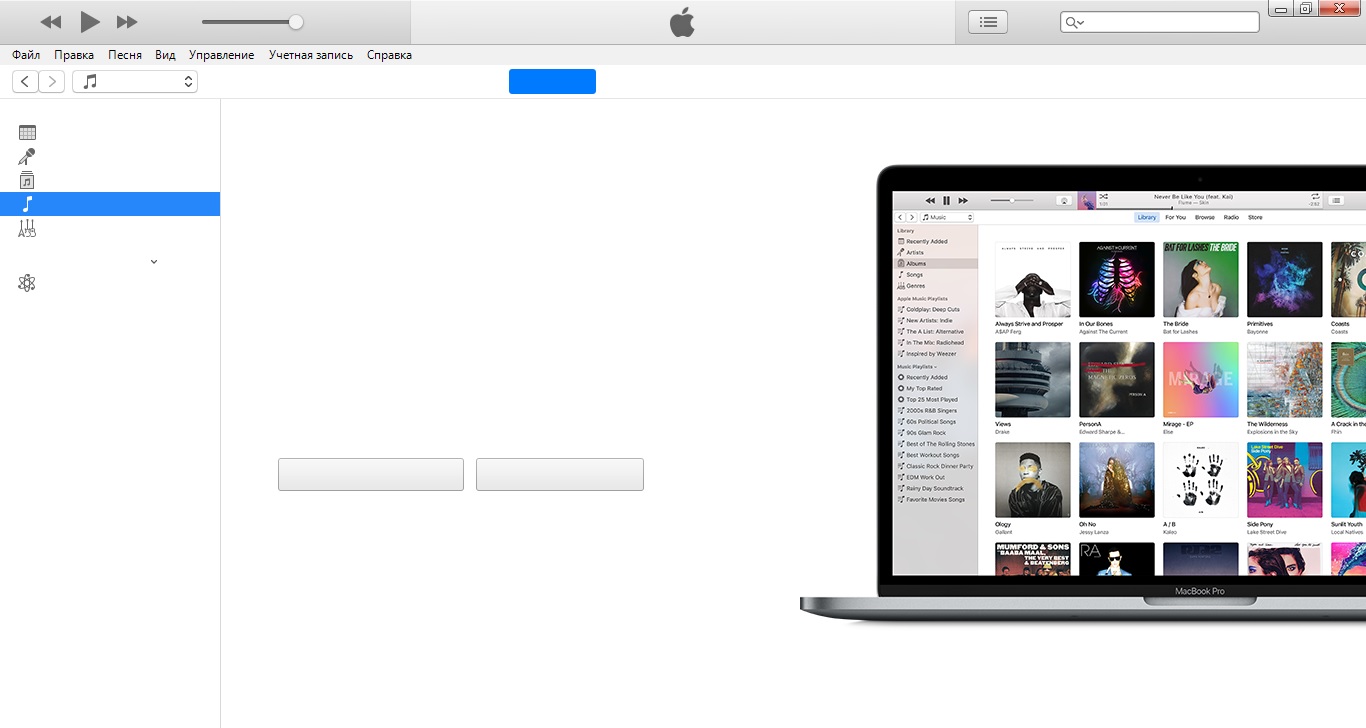The image size is (1366, 728).
Task: Skip forward to the next track
Action: (x=127, y=22)
